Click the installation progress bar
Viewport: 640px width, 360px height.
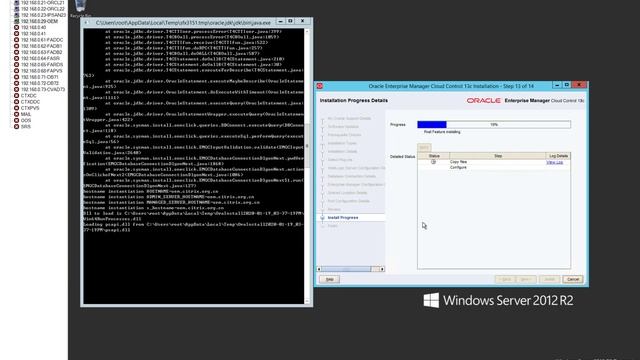click(x=494, y=124)
